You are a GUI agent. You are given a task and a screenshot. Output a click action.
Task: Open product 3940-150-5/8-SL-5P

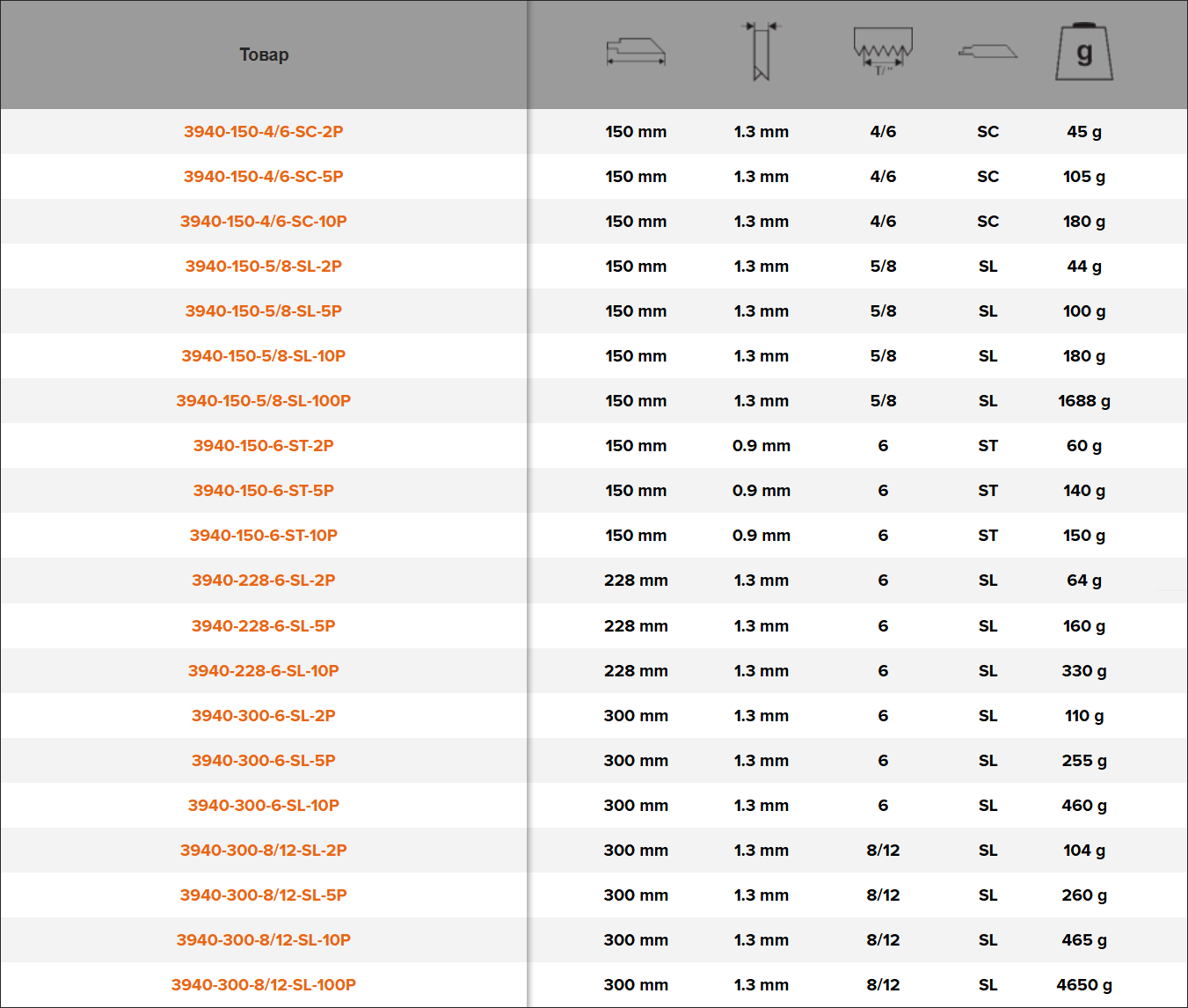[264, 311]
